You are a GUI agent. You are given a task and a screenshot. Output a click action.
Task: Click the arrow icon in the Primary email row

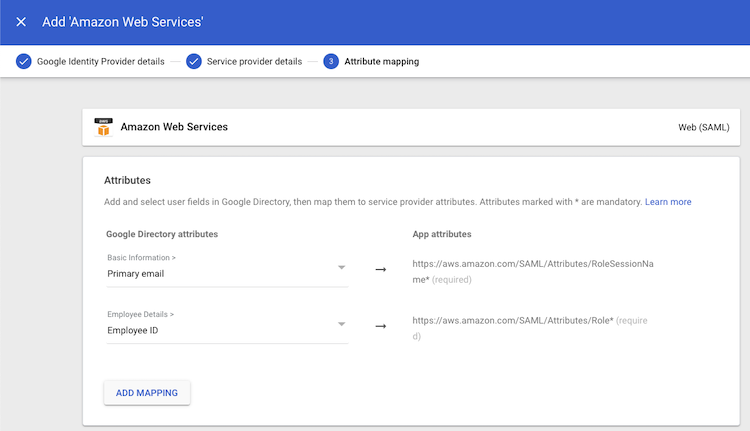pos(381,269)
